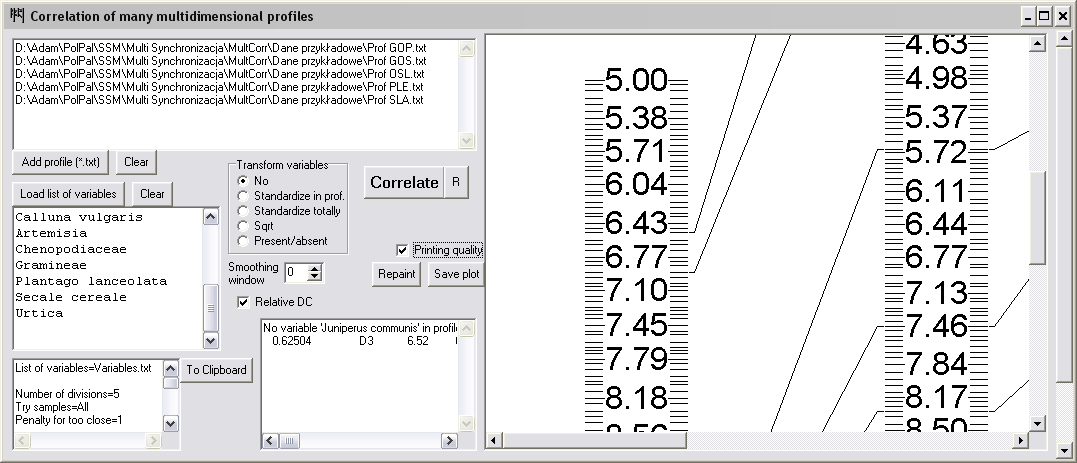Image resolution: width=1077 pixels, height=463 pixels.
Task: Click the app icon in title bar
Action: (15, 16)
